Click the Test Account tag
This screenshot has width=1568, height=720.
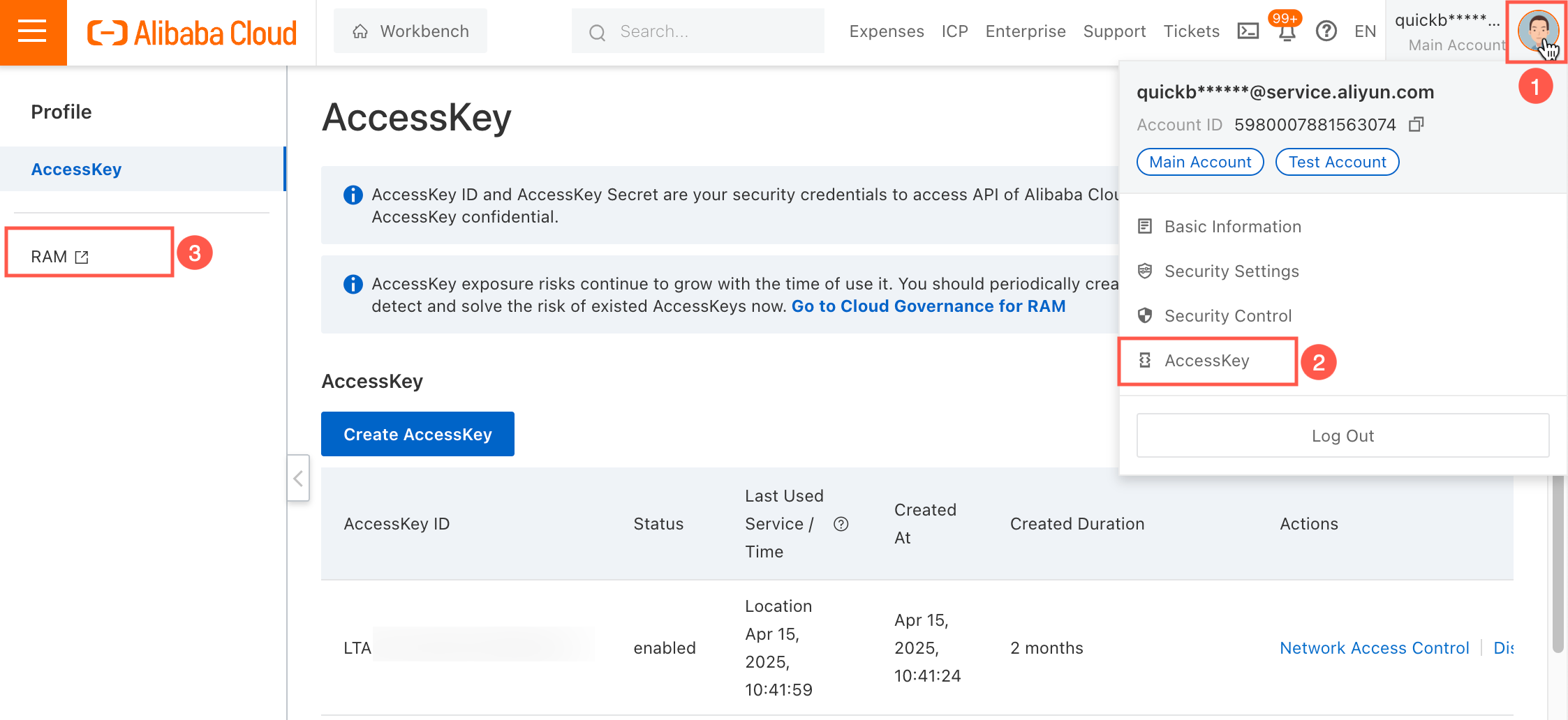click(x=1337, y=162)
